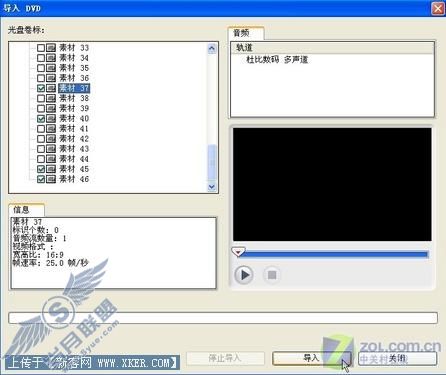The height and width of the screenshot is (375, 446).
Task: Click the film icon beside 素材 35
Action: [51, 68]
